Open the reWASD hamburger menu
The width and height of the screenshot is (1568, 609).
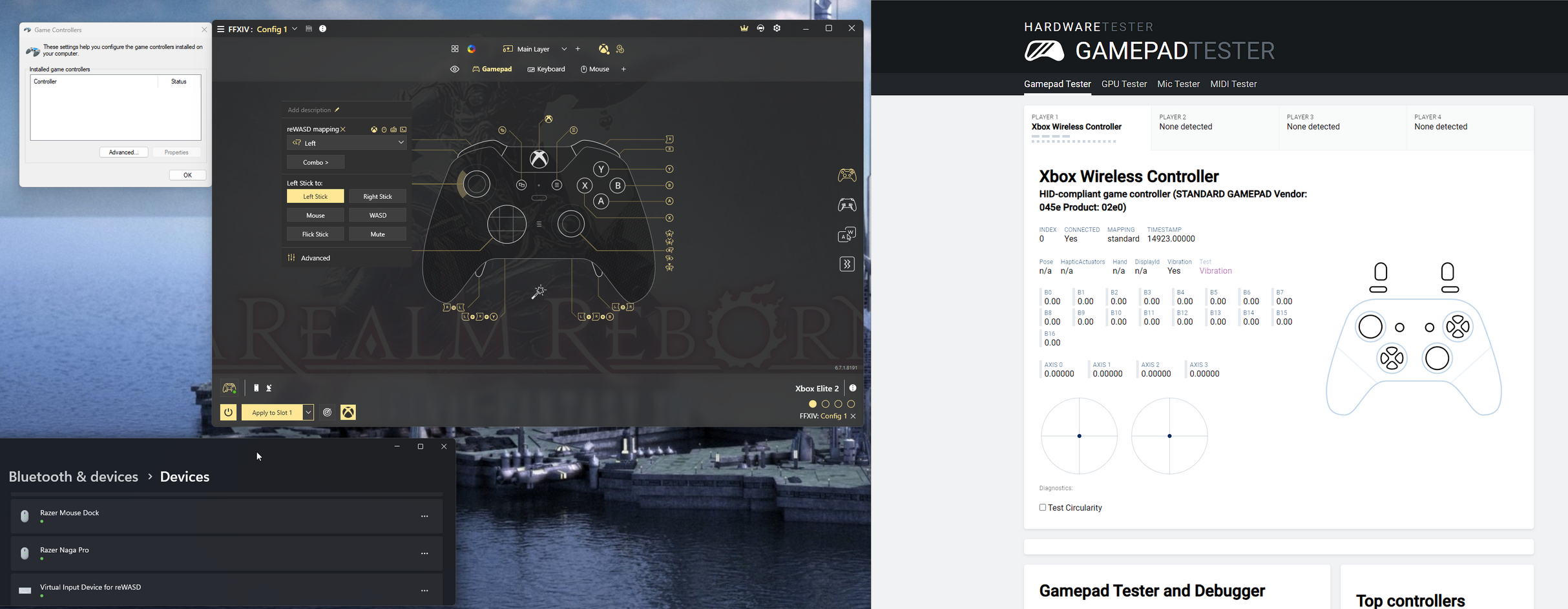tap(221, 29)
